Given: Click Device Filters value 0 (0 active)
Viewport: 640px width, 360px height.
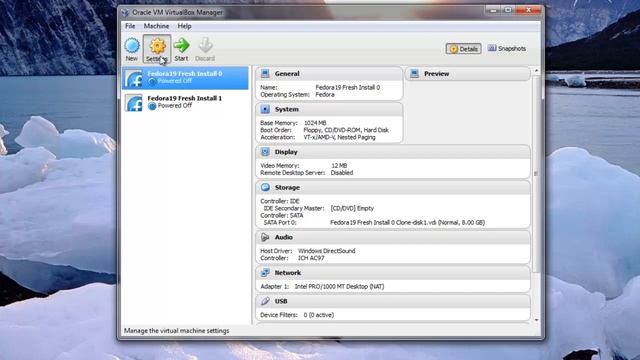Looking at the screenshot, I should click(319, 315).
